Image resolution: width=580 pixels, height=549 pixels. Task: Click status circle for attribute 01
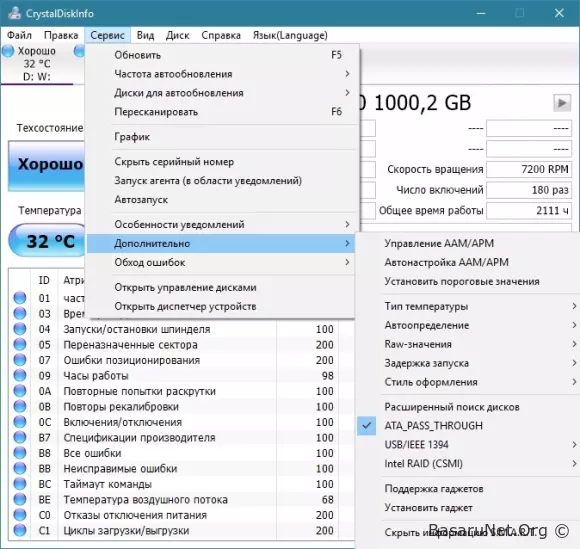click(x=20, y=298)
